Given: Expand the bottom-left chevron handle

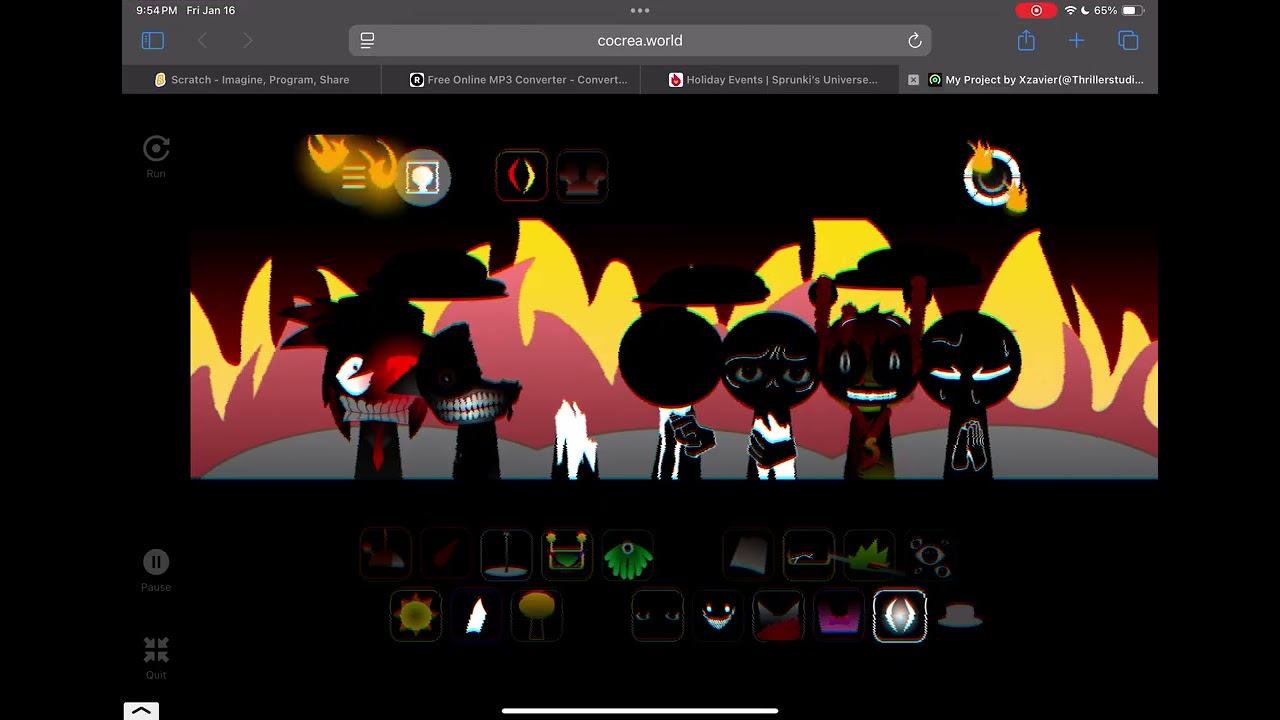Looking at the screenshot, I should pyautogui.click(x=141, y=711).
